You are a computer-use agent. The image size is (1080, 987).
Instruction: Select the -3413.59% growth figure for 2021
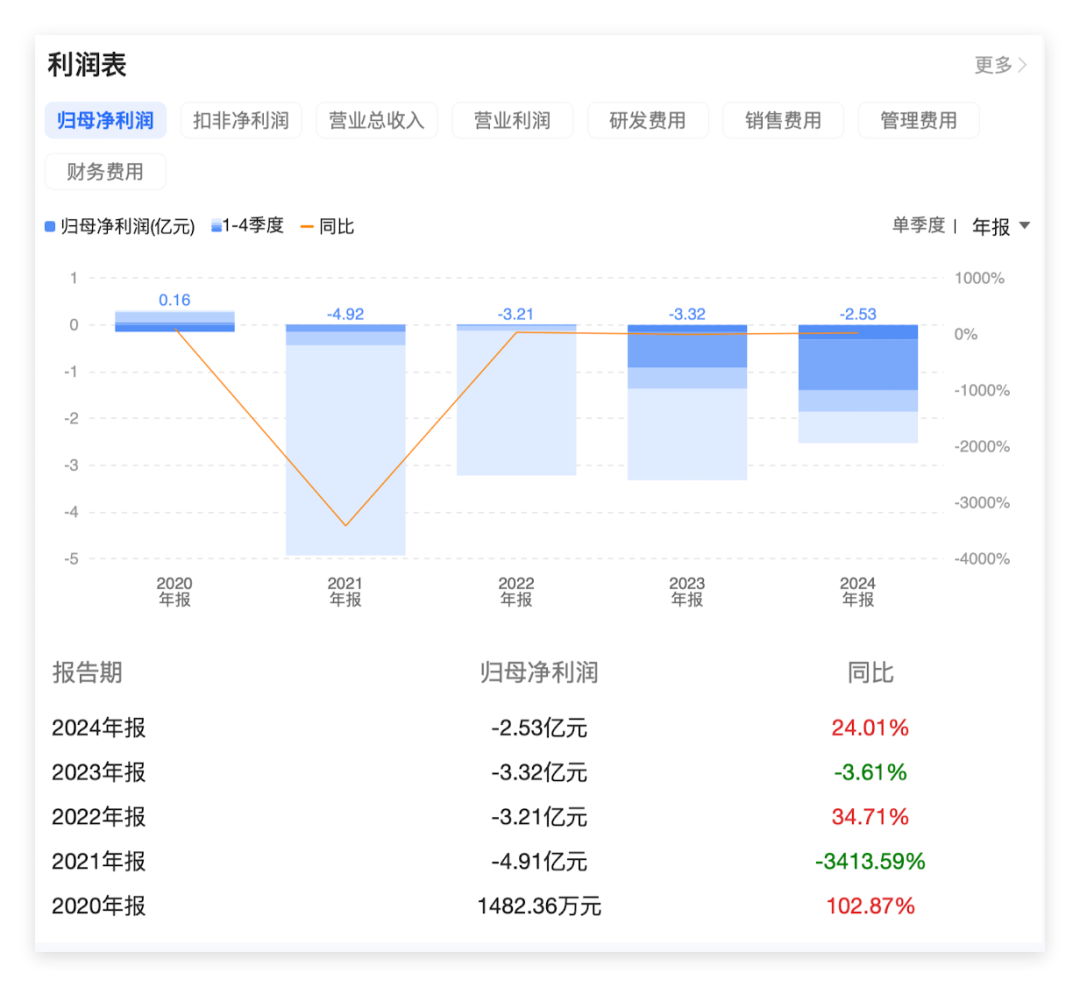pyautogui.click(x=871, y=861)
